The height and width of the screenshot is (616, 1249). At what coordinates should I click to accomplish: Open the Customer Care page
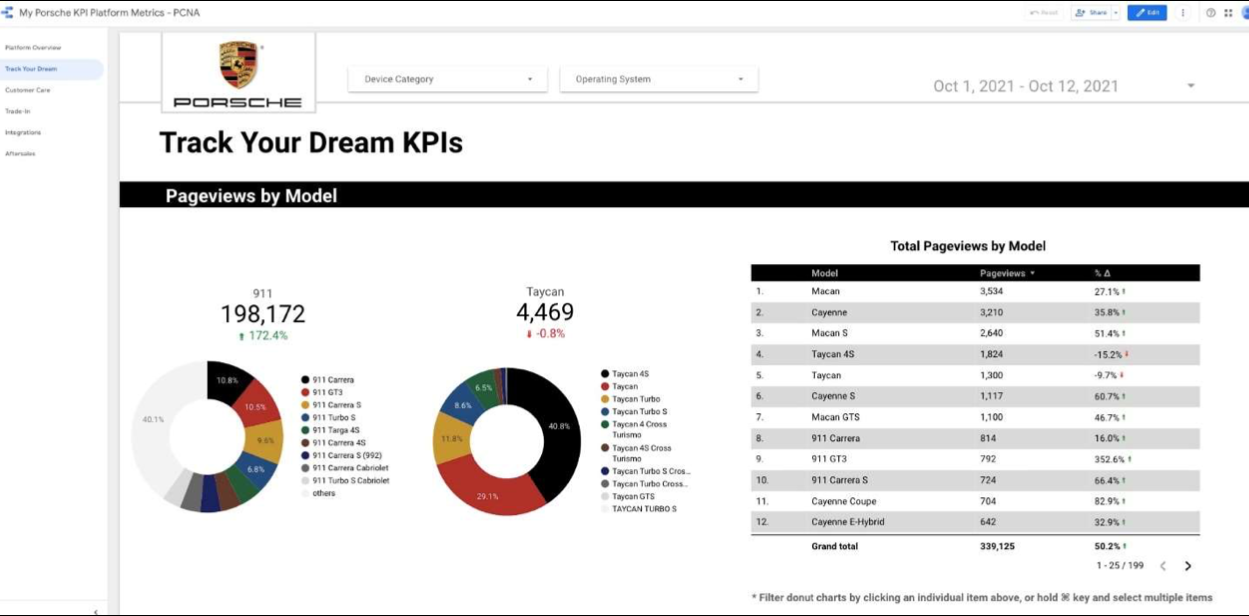pyautogui.click(x=28, y=90)
